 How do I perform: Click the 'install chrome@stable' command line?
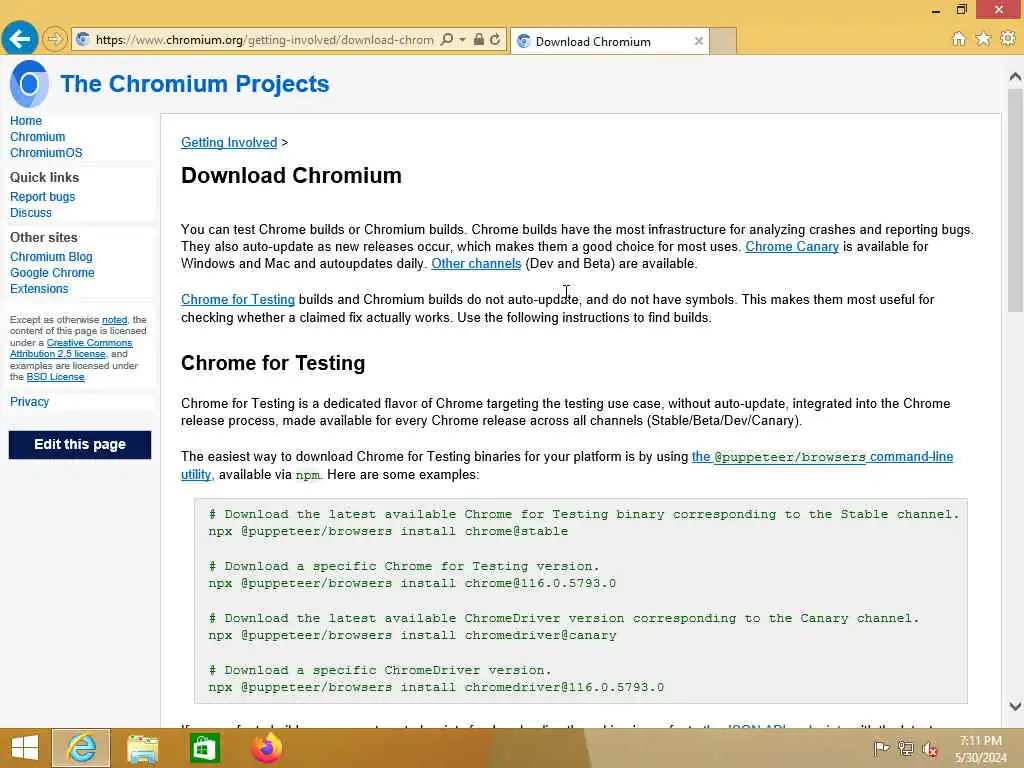388,532
